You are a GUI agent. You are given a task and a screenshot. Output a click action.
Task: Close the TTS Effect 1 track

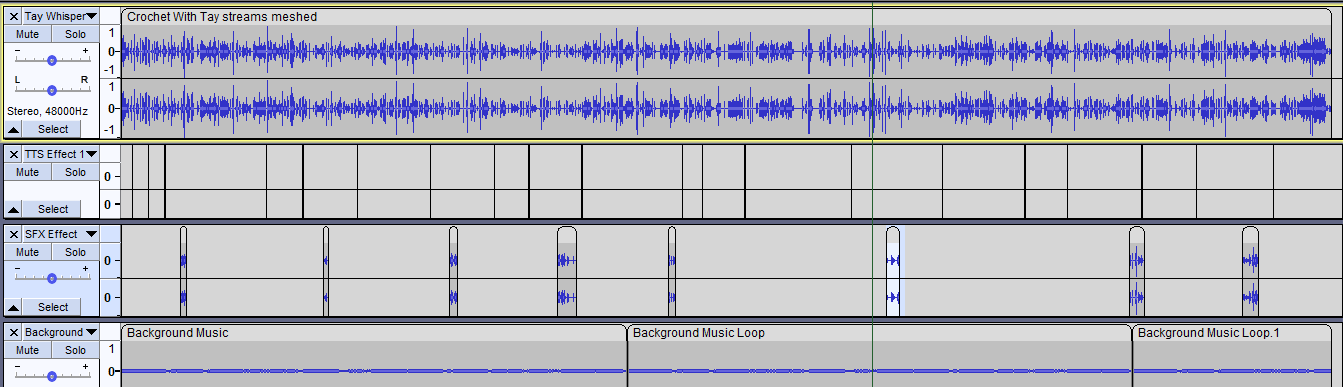13,154
